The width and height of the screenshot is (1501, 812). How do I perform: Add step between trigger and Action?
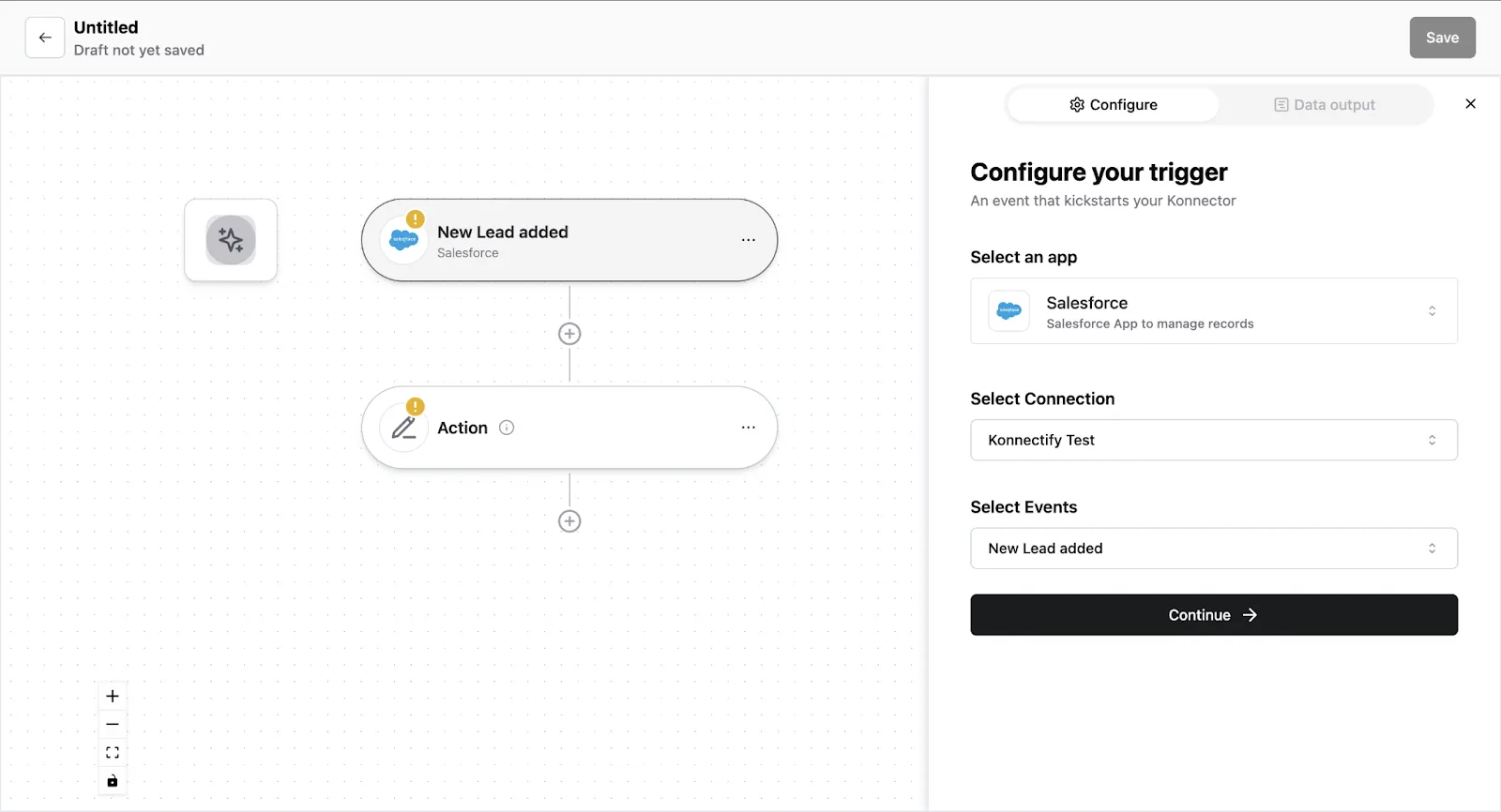pos(569,334)
